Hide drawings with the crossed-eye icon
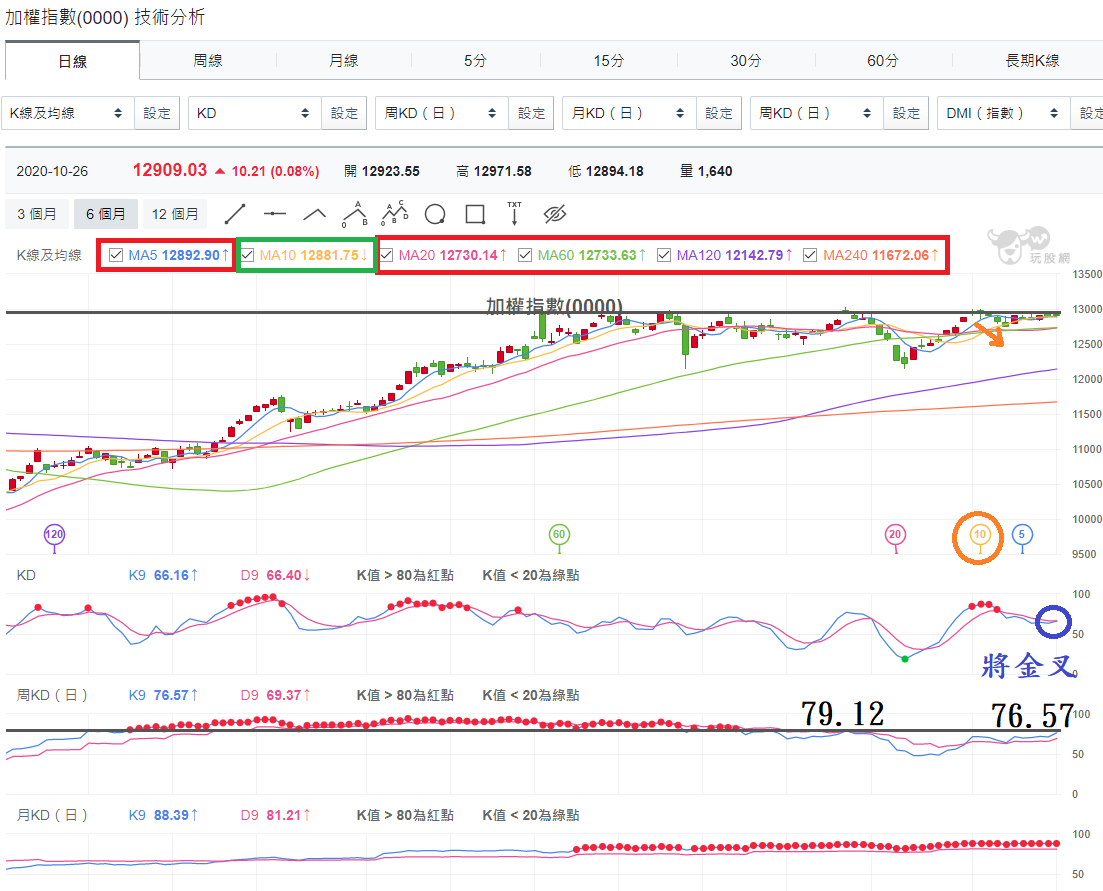This screenshot has width=1103, height=891. pyautogui.click(x=554, y=214)
